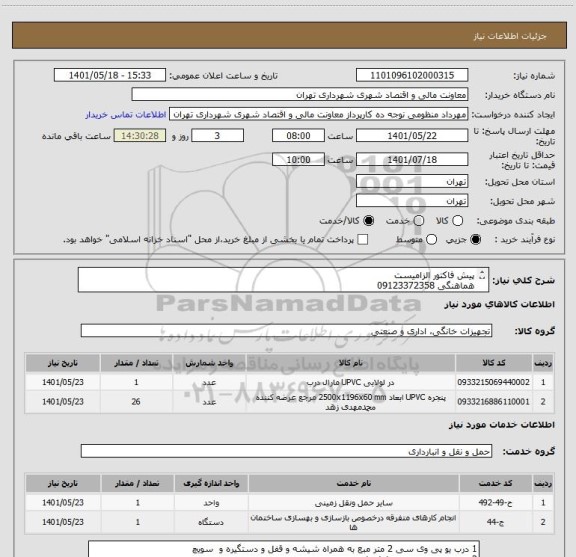The image size is (576, 557).
Task: Click the buyer organization name field
Action: [x=300, y=95]
